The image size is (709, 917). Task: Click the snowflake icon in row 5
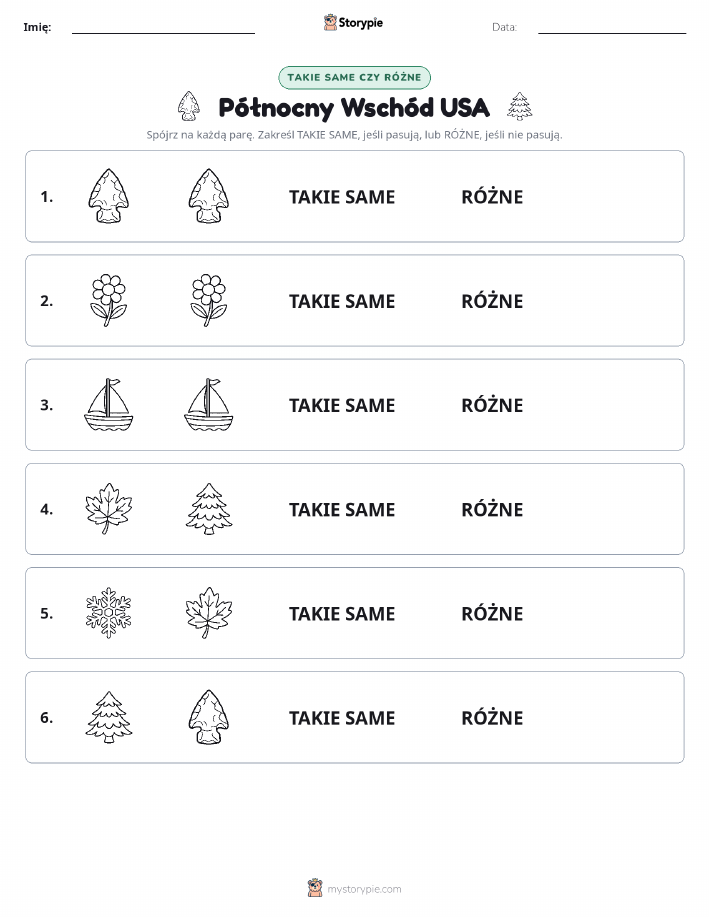[109, 612]
